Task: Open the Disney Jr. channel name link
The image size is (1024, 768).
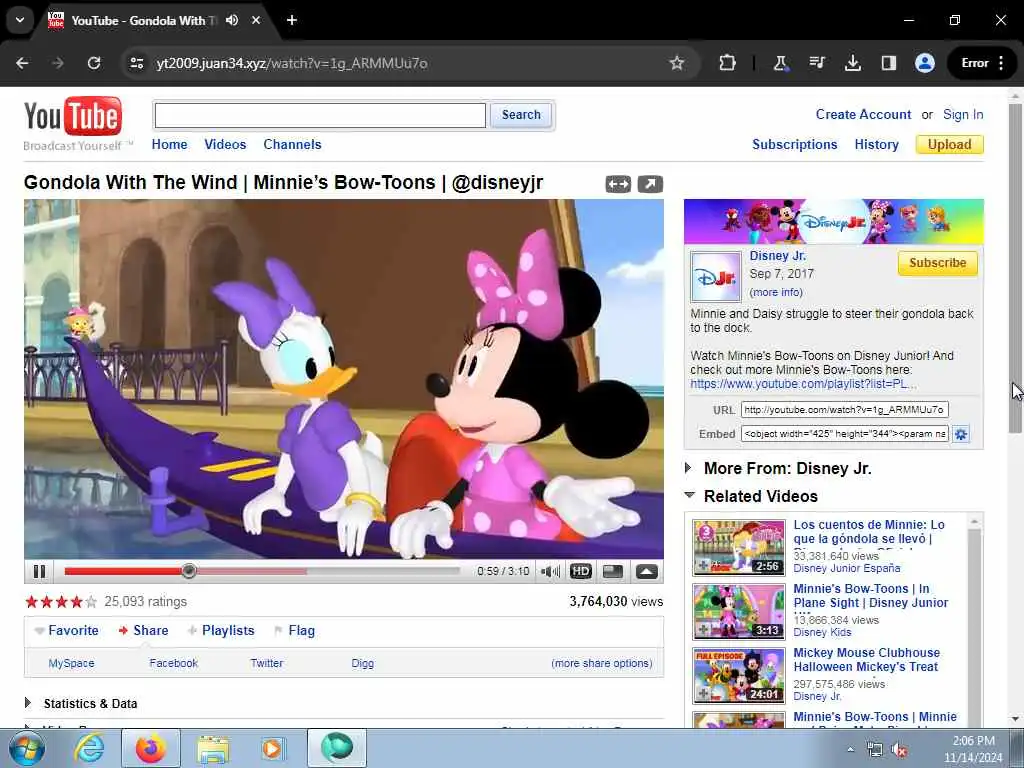Action: click(777, 256)
